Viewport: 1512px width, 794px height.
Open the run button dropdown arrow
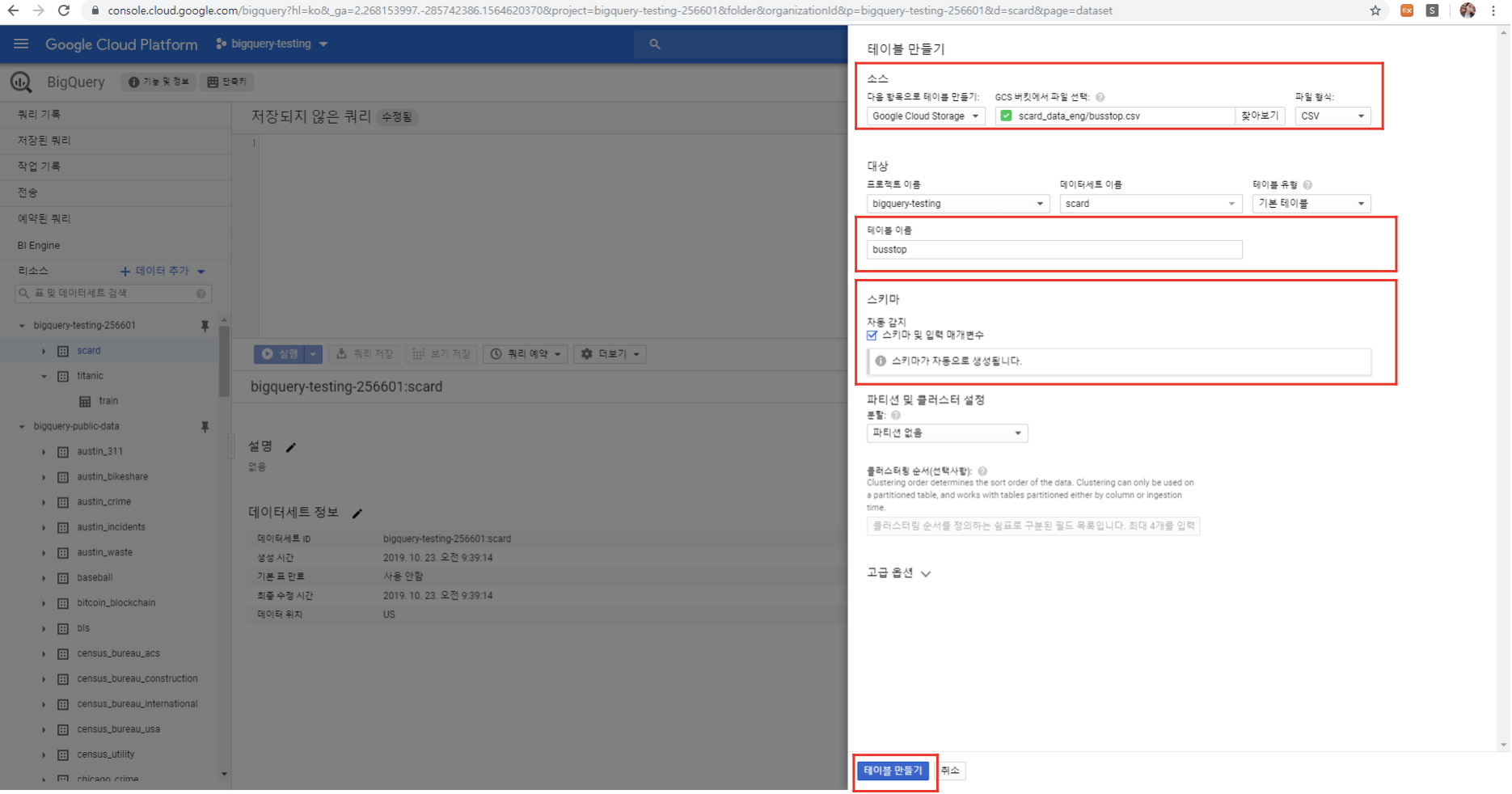tap(313, 354)
